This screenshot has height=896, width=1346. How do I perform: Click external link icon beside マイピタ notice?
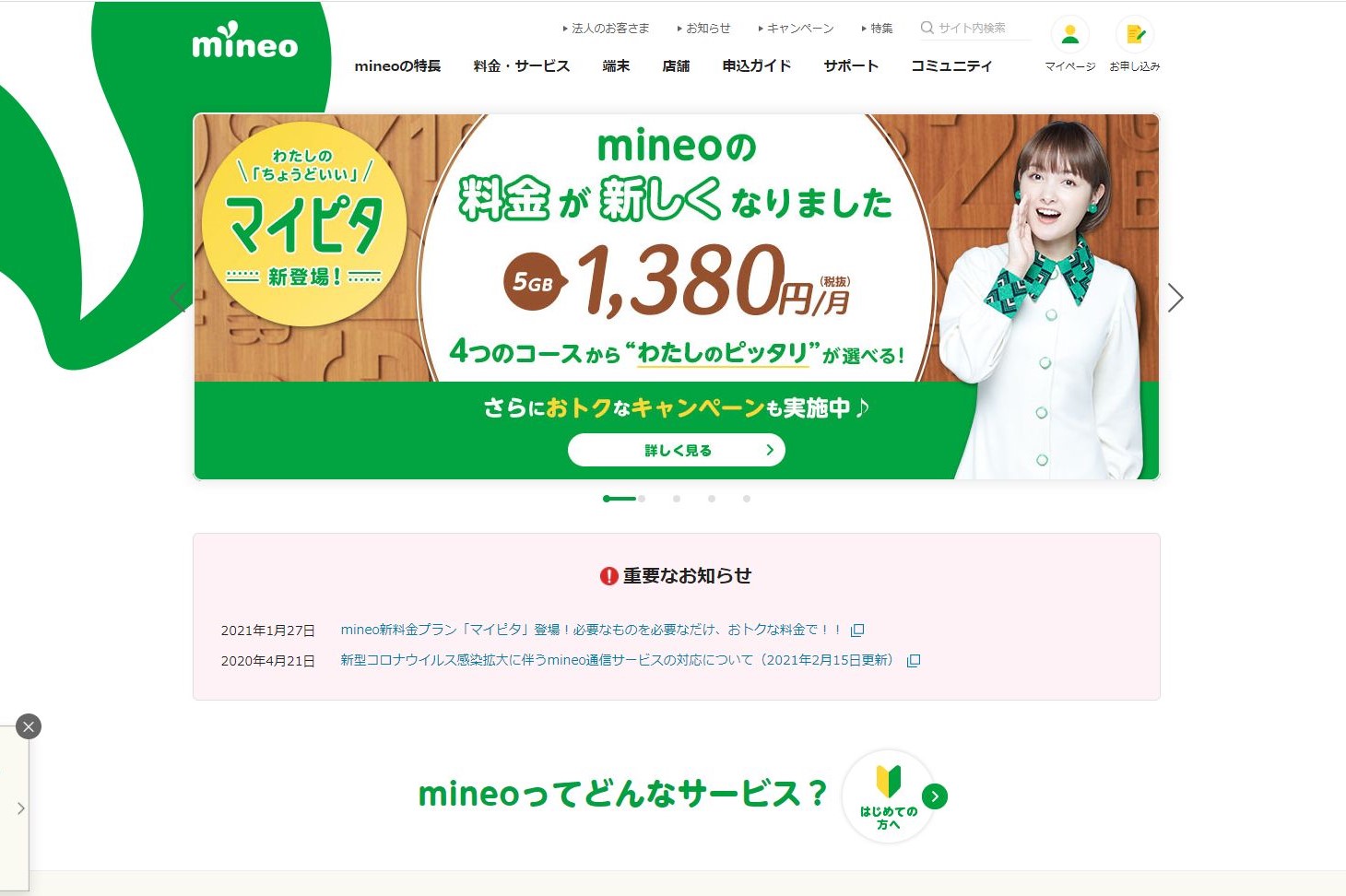pos(857,631)
